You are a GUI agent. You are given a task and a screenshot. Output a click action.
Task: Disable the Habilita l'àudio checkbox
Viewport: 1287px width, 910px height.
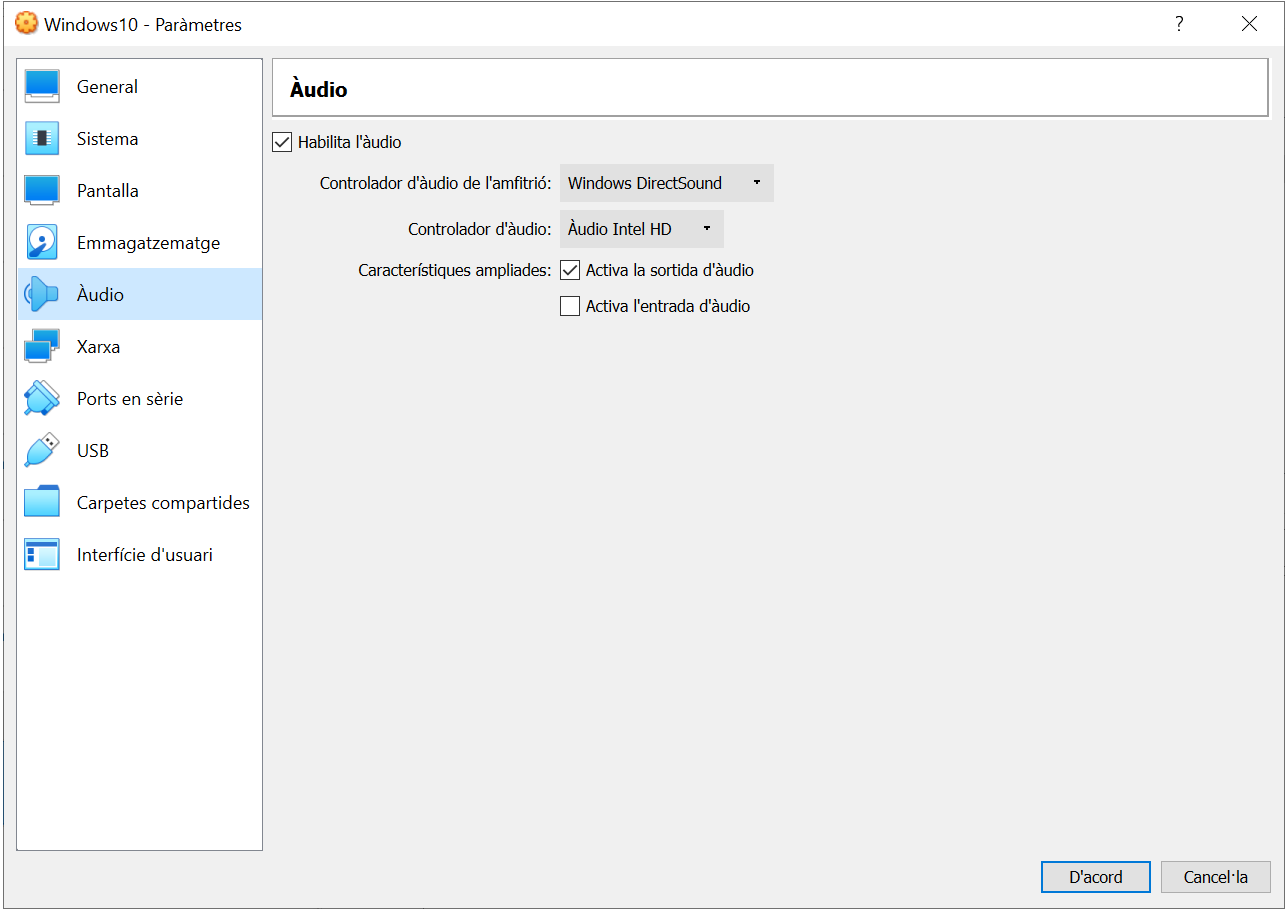(x=282, y=143)
